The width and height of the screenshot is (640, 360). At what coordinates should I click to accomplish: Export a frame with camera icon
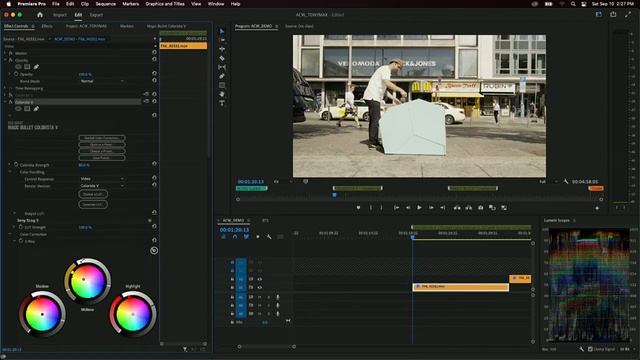click(481, 208)
